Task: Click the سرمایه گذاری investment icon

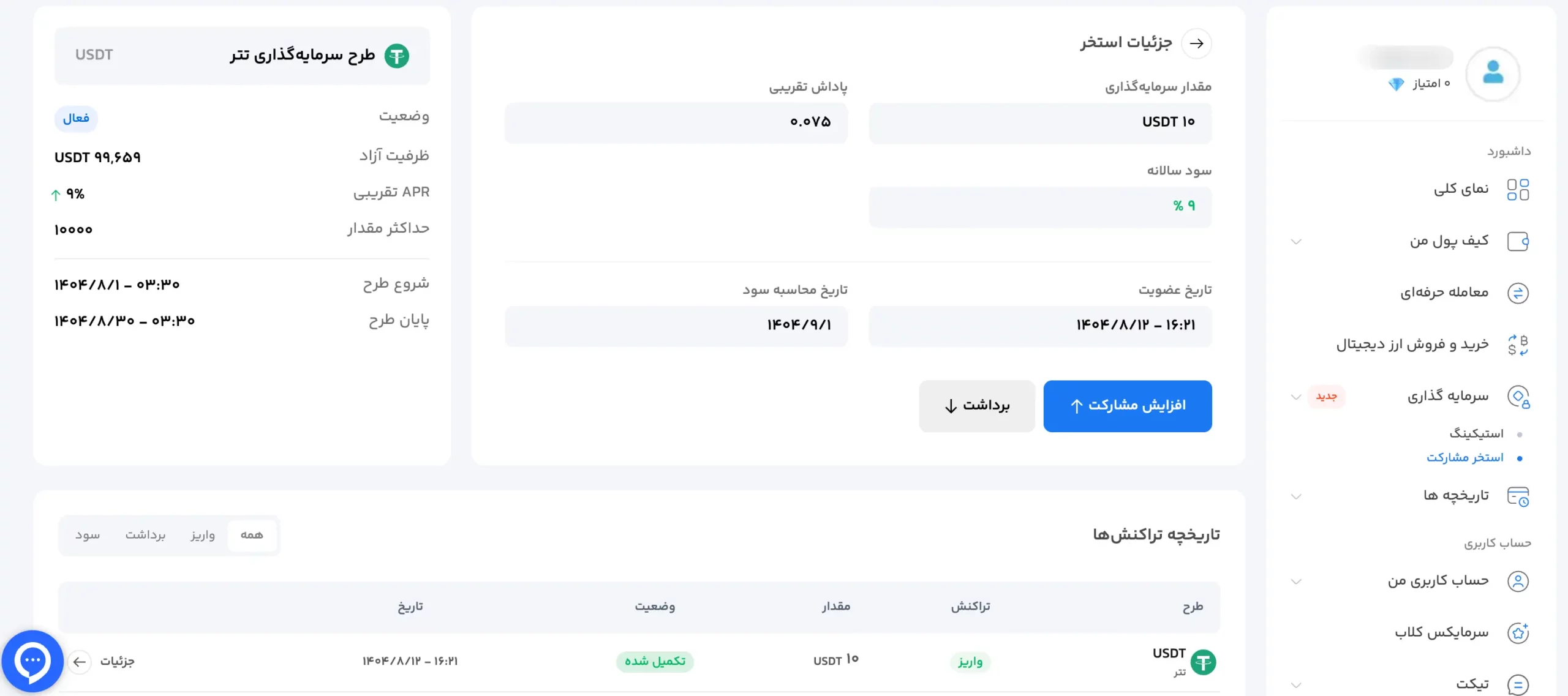Action: coord(1520,397)
